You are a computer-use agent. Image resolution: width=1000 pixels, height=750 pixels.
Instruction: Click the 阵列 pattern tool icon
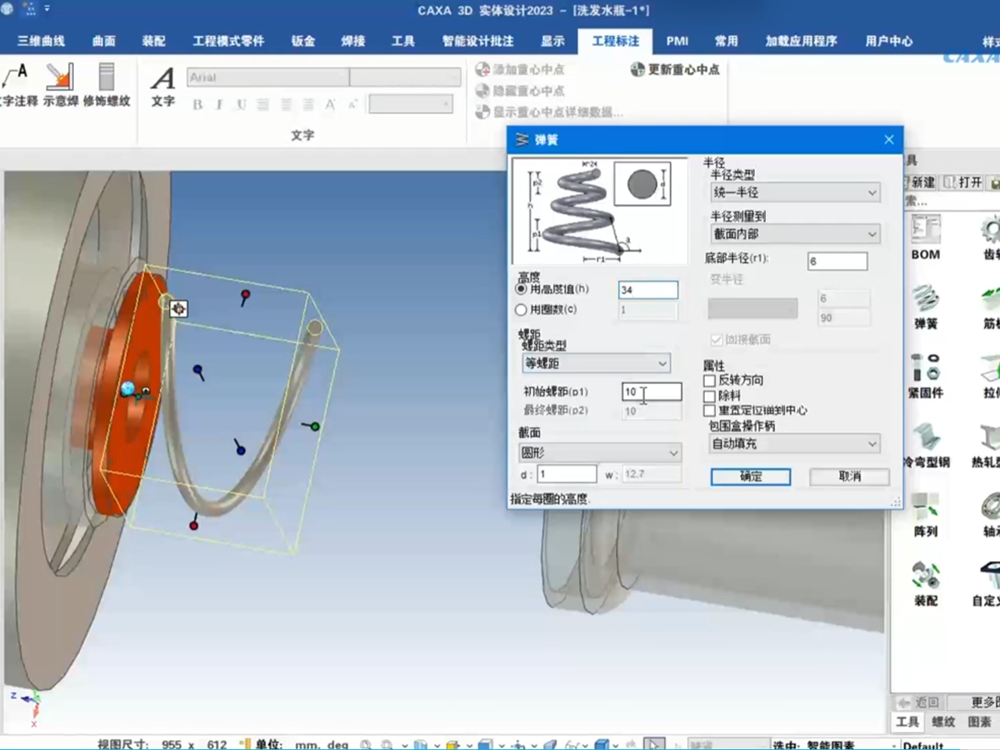(x=926, y=512)
